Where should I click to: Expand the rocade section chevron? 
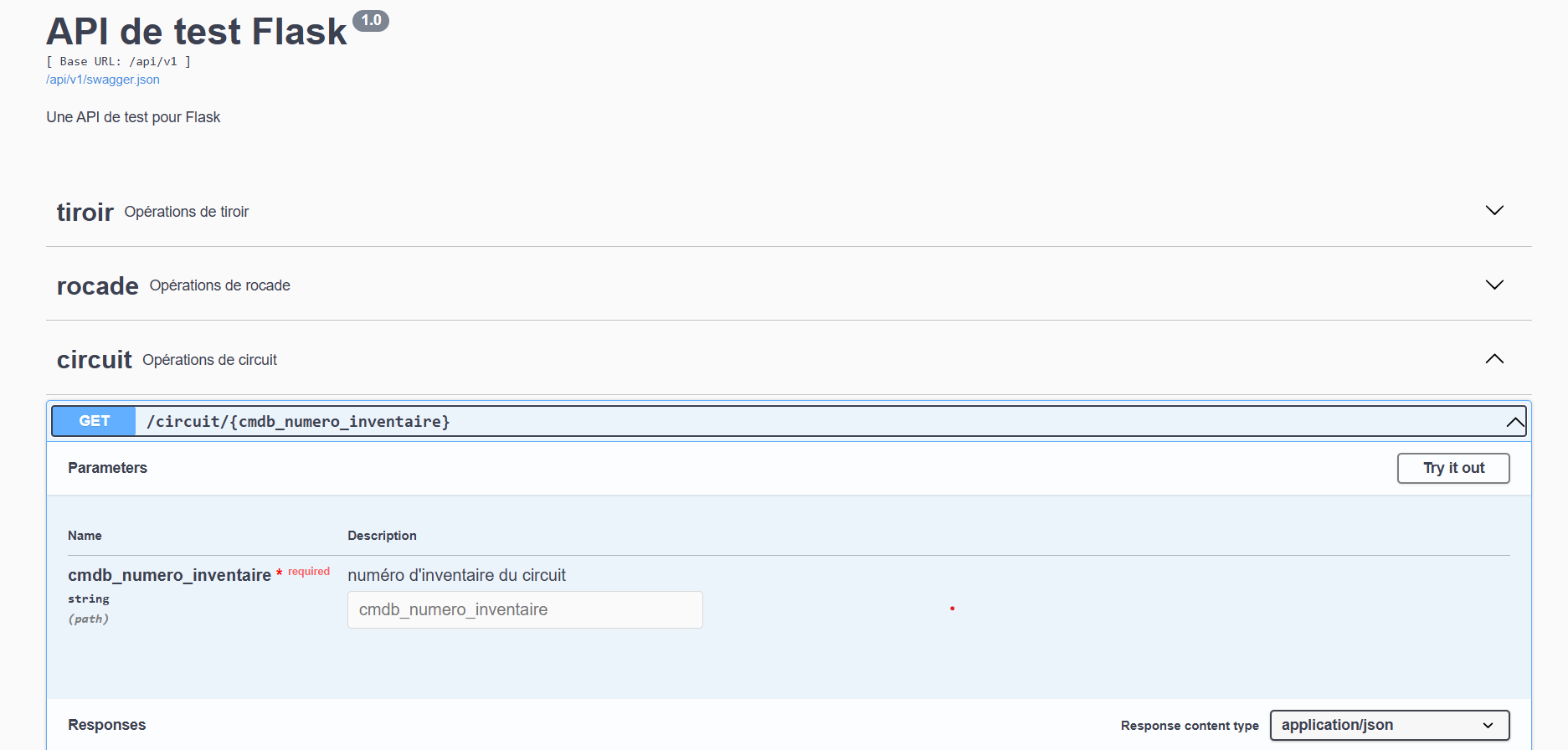coord(1494,285)
